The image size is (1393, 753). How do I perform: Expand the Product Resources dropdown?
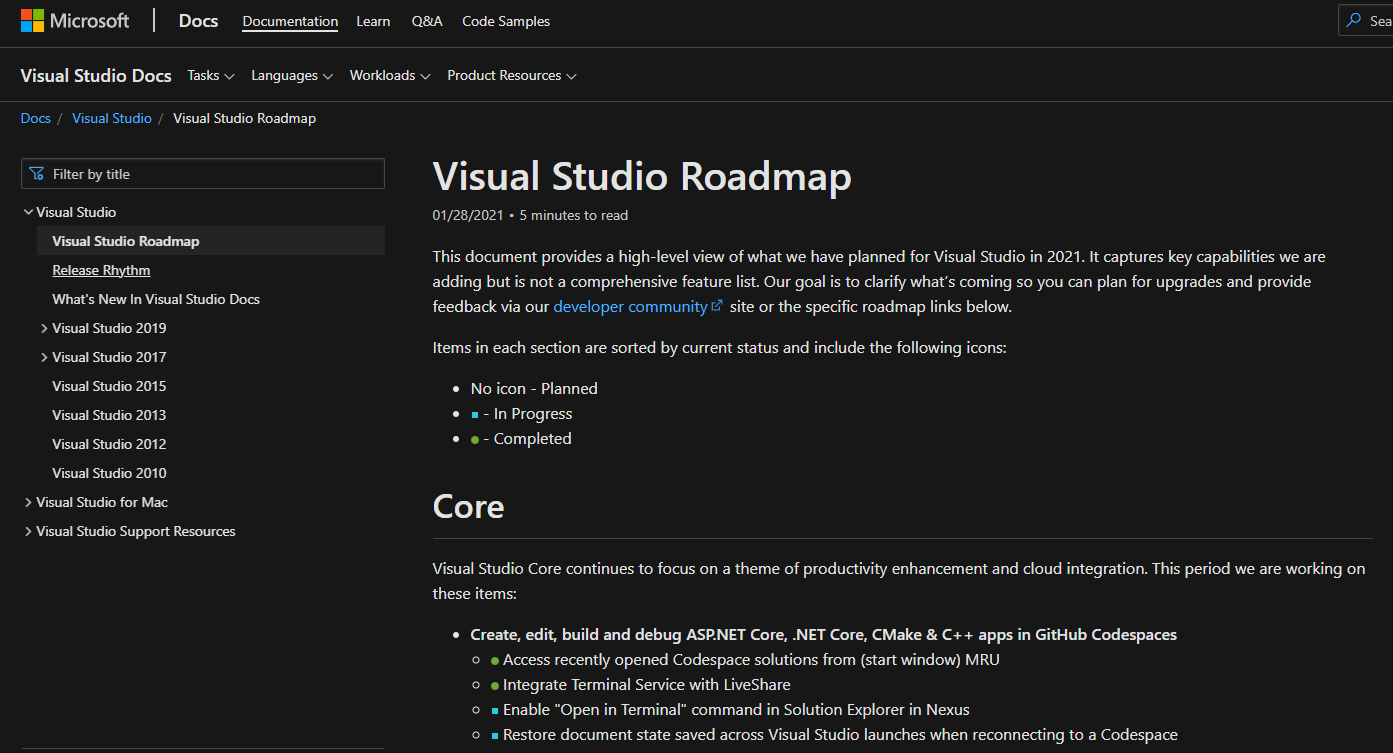512,75
